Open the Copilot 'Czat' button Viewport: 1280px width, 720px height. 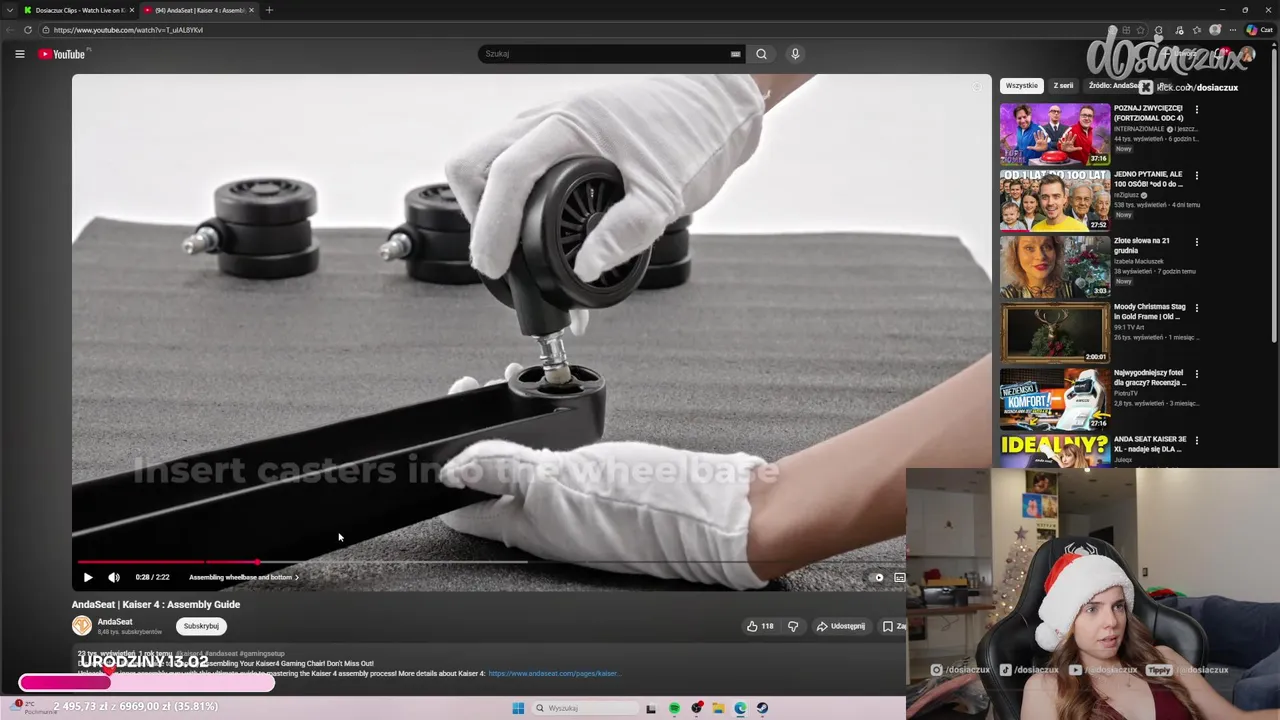1260,30
